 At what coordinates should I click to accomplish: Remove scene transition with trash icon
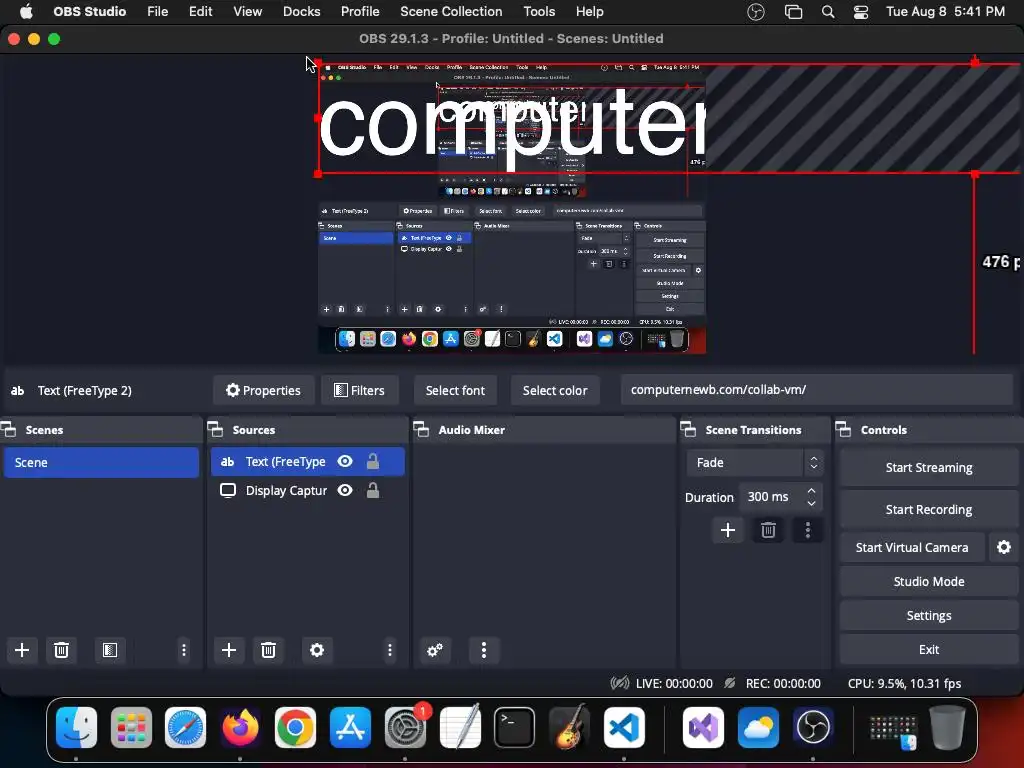[768, 530]
